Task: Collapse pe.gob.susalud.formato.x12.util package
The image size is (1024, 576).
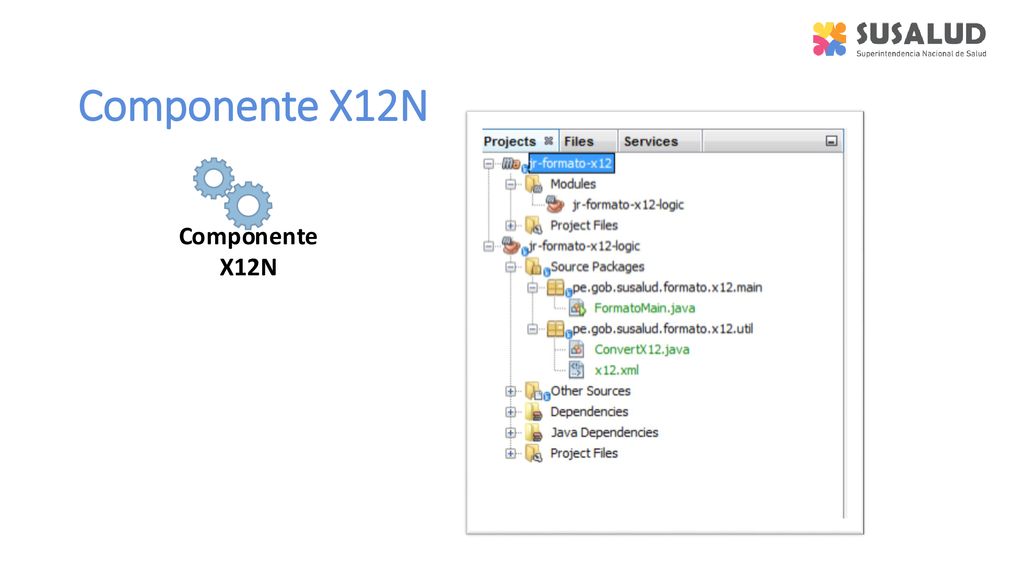Action: click(532, 329)
